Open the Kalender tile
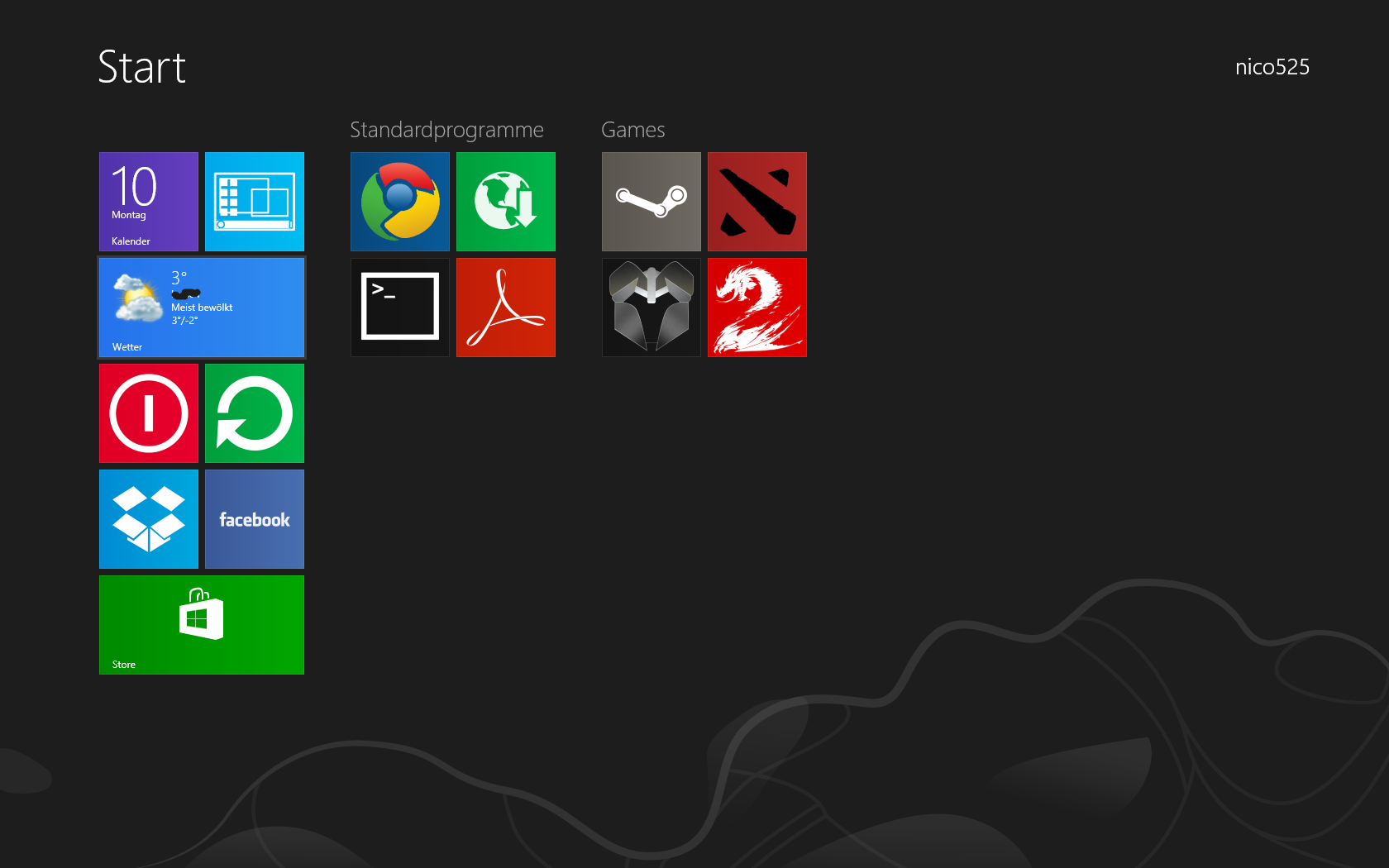 point(149,202)
